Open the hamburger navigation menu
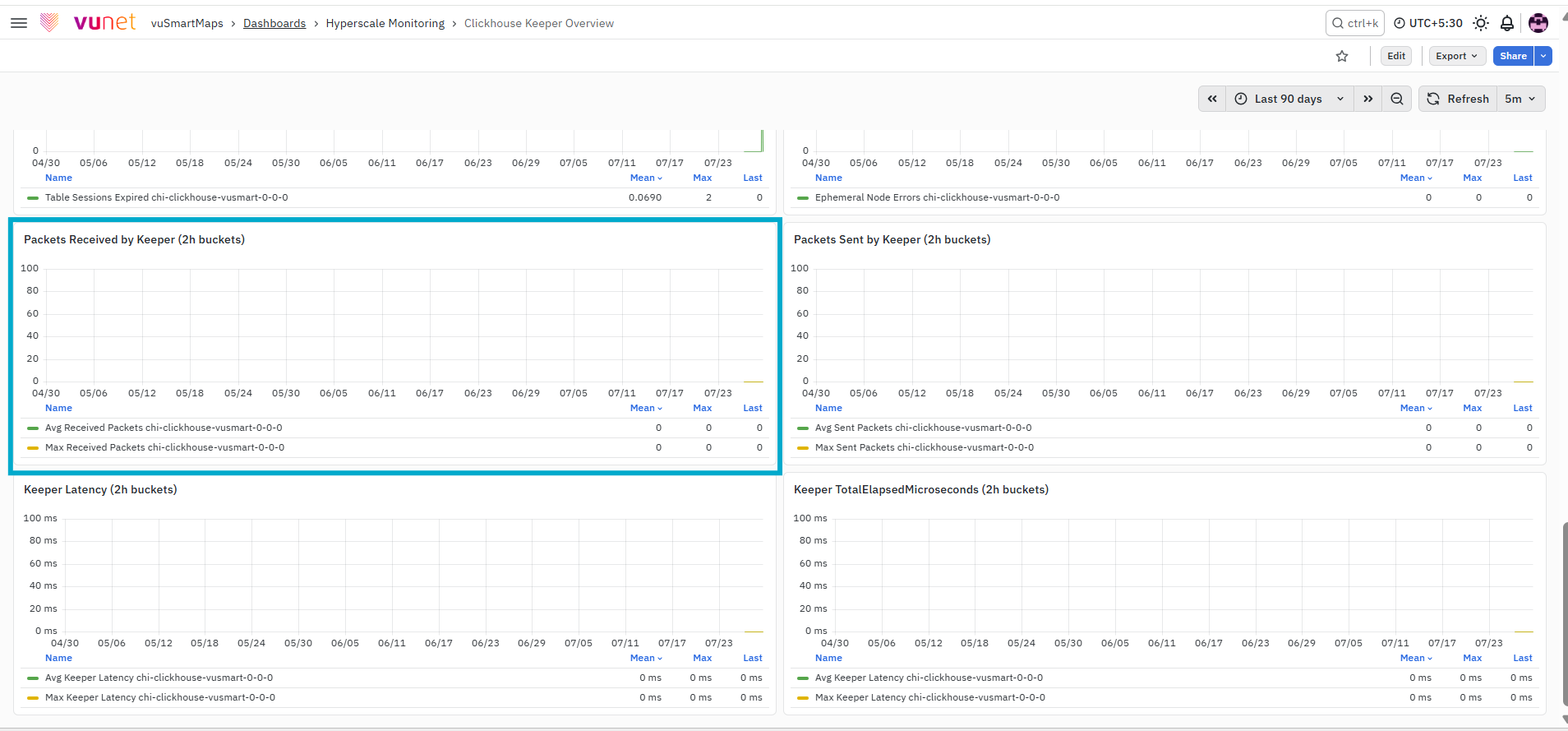Image resolution: width=1568 pixels, height=731 pixels. coord(19,23)
